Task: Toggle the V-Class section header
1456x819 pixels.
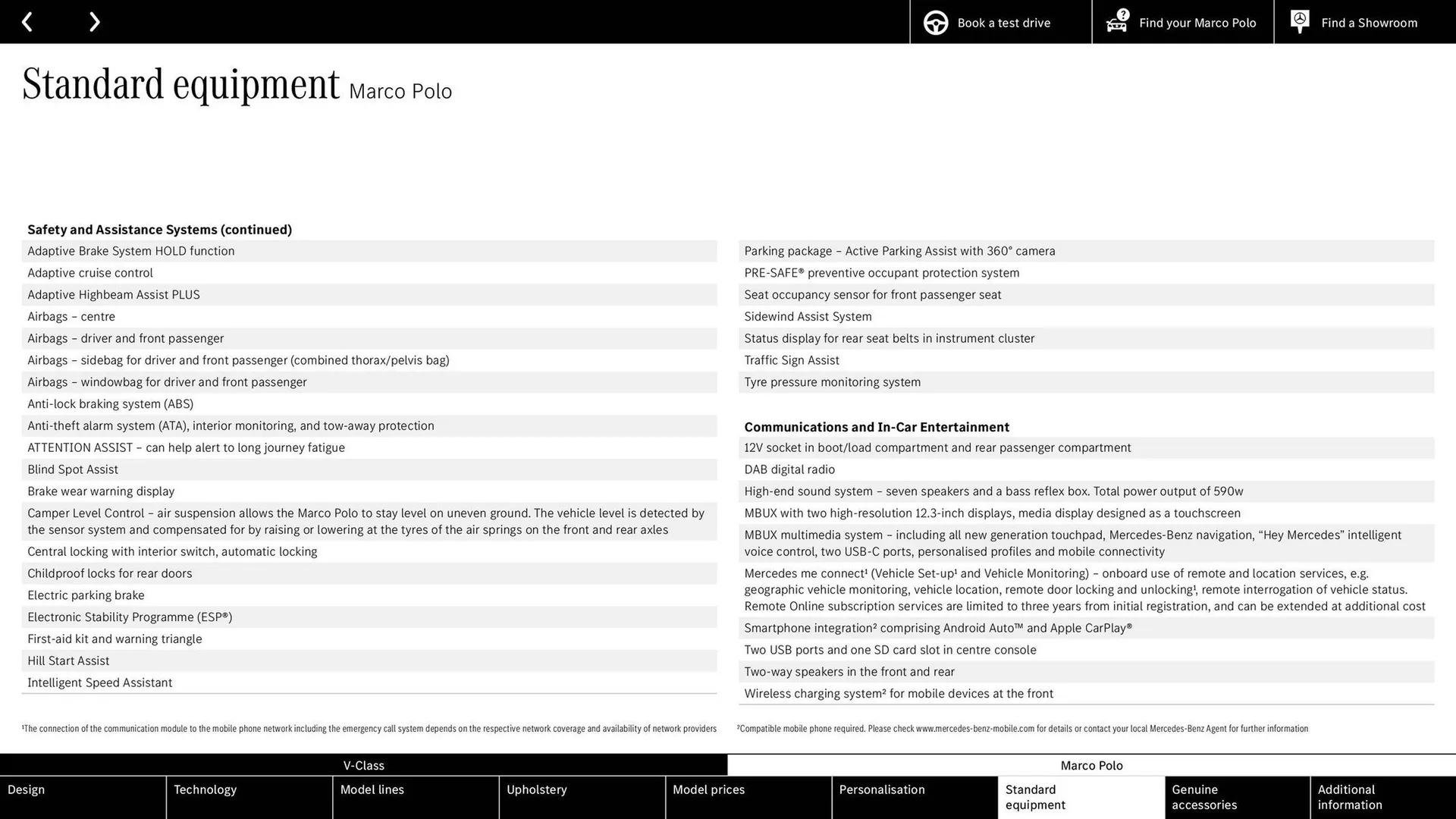Action: tap(363, 765)
